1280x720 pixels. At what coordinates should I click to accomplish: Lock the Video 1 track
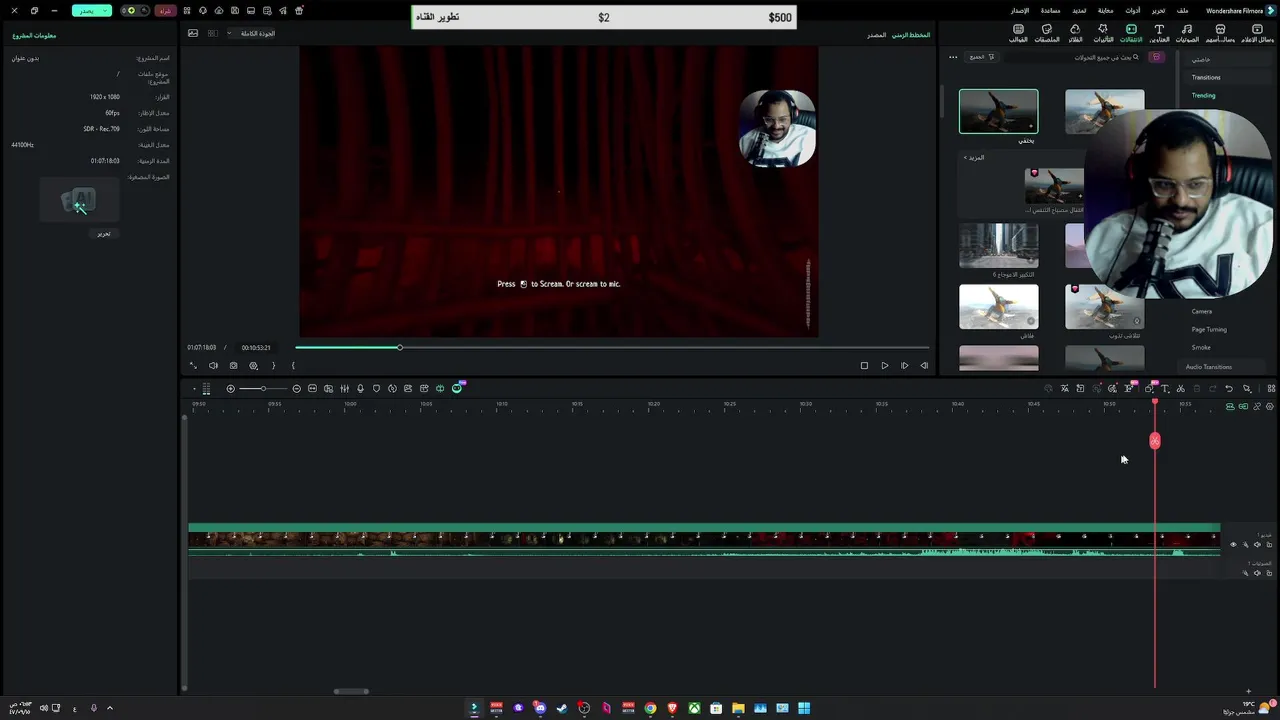[1270, 545]
